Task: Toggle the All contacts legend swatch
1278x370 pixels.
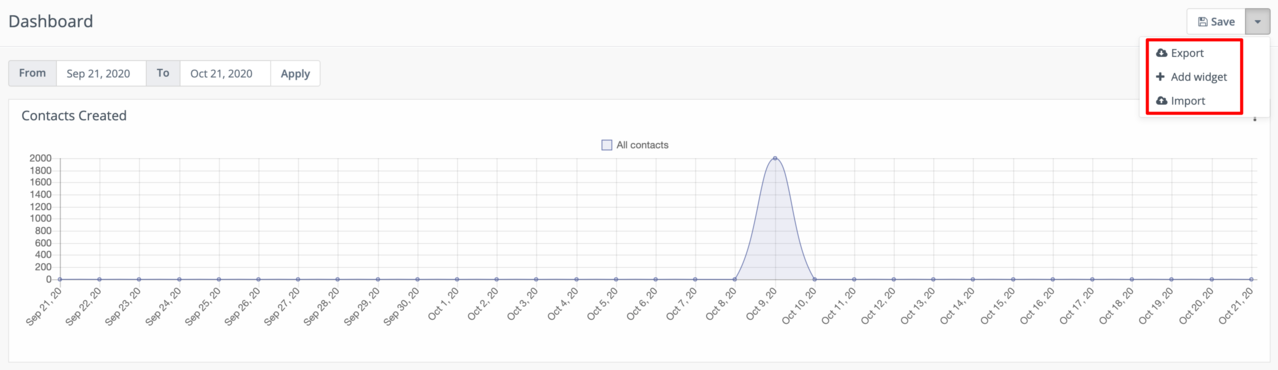Action: click(607, 145)
